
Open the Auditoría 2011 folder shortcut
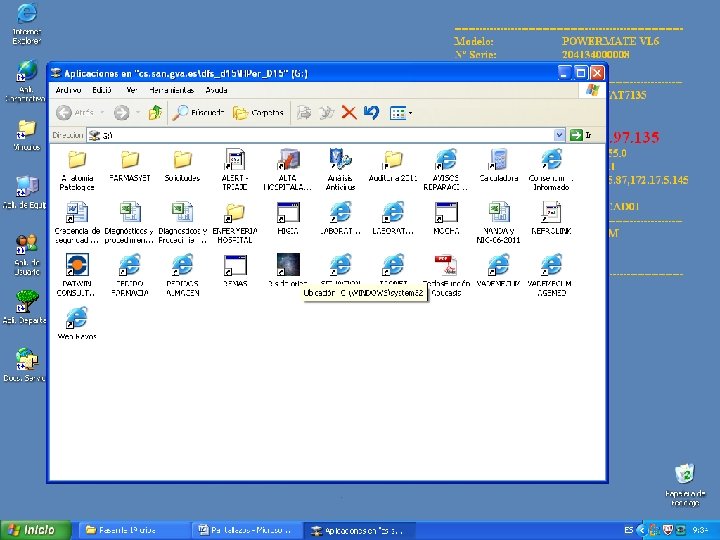coord(393,165)
